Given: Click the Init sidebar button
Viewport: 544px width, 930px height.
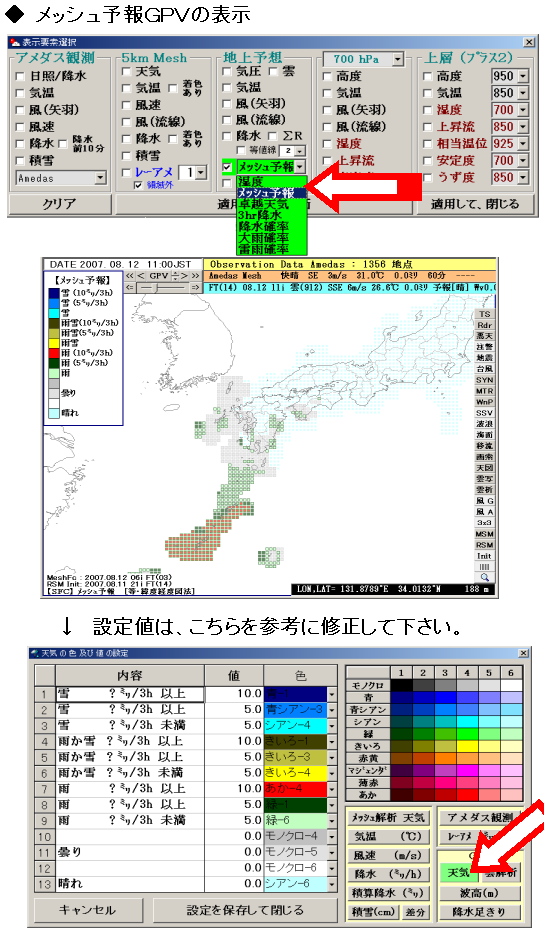Looking at the screenshot, I should tap(485, 556).
